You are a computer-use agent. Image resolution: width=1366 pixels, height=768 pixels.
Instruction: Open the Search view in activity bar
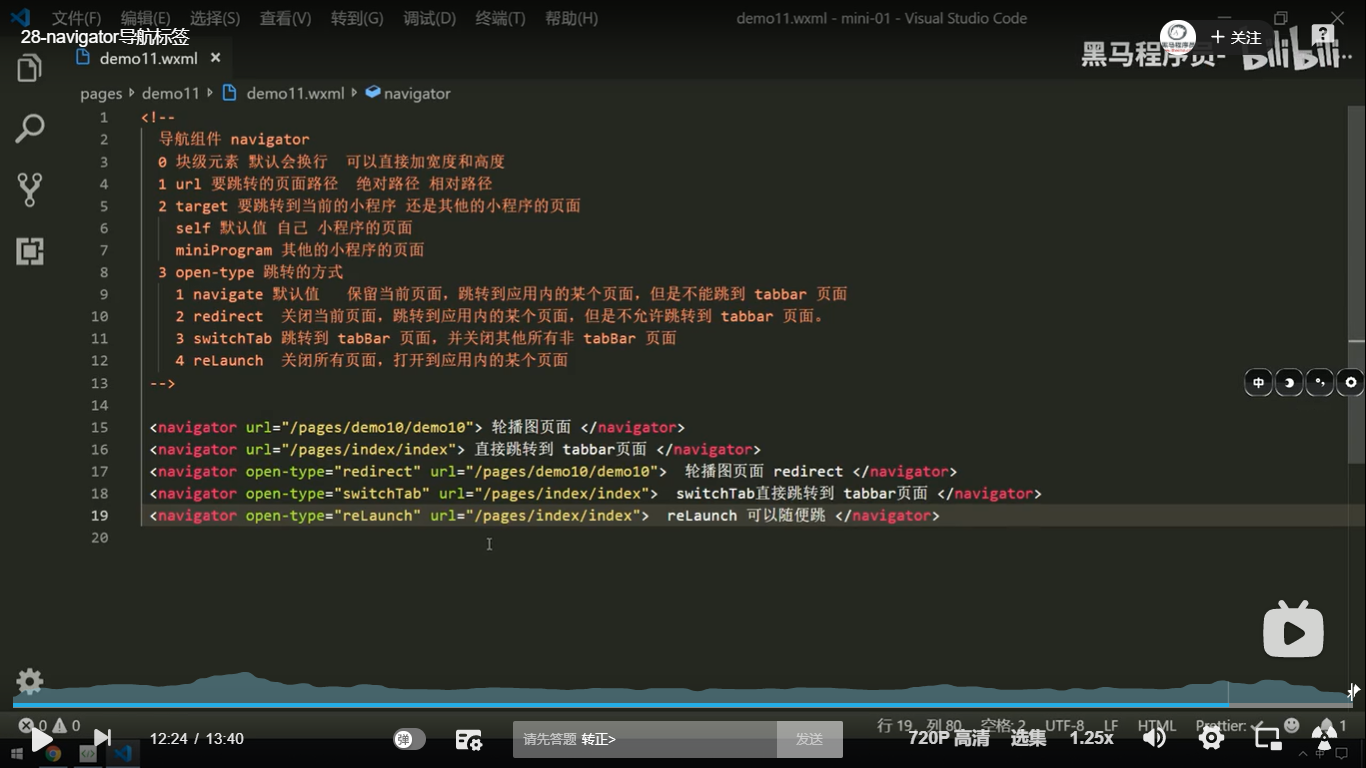(x=30, y=129)
